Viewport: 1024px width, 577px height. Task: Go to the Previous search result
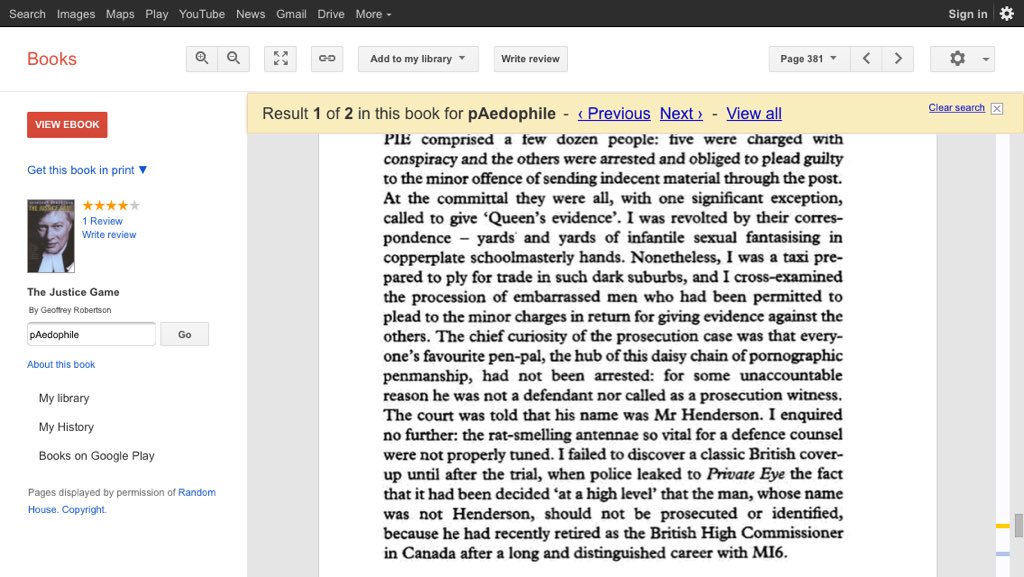tap(614, 114)
